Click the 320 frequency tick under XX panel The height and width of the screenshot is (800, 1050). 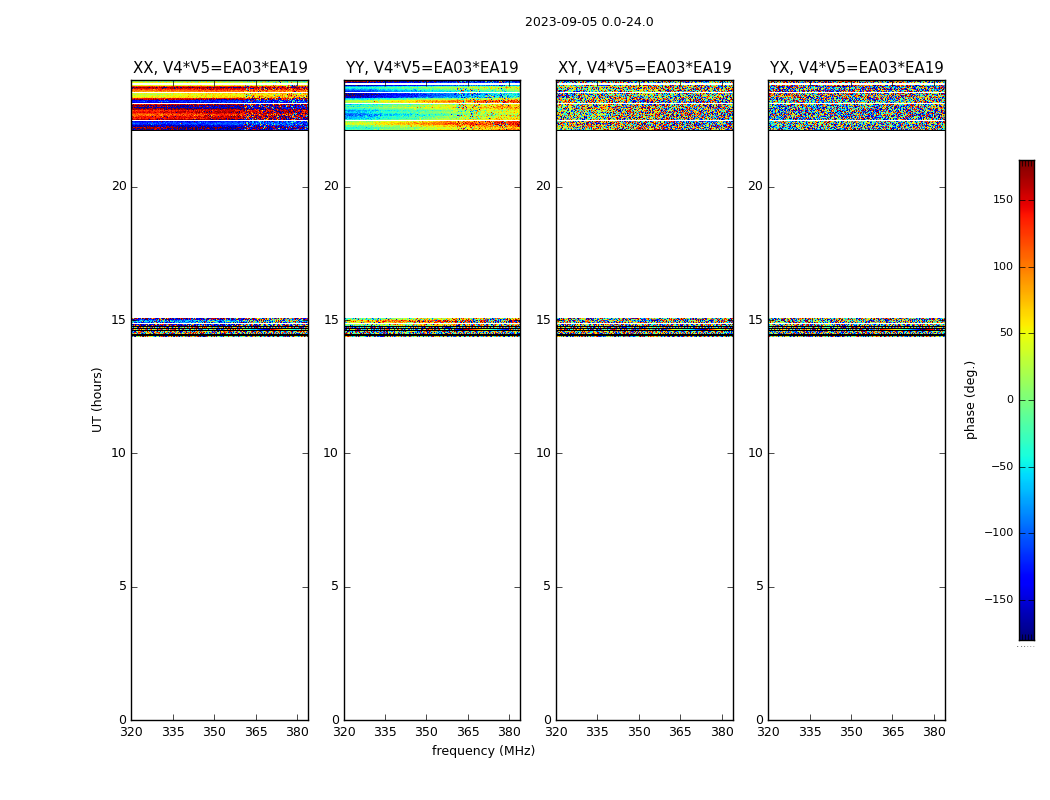[131, 732]
